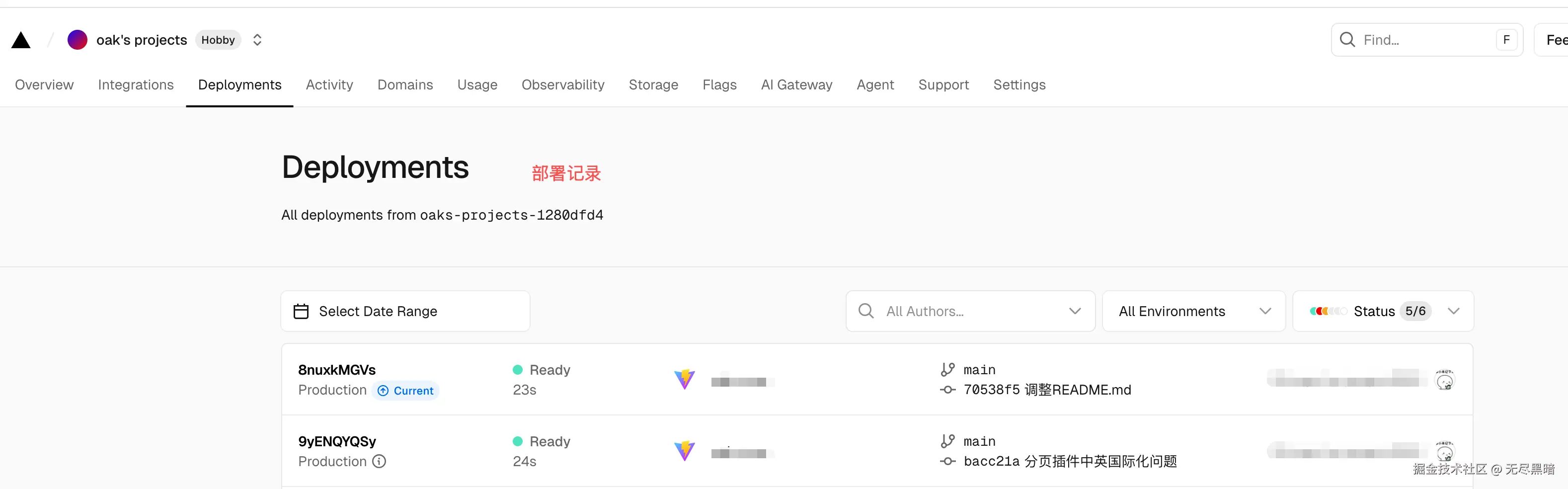The width and height of the screenshot is (1568, 489).
Task: Click the Vercel triangle logo
Action: coord(21,40)
